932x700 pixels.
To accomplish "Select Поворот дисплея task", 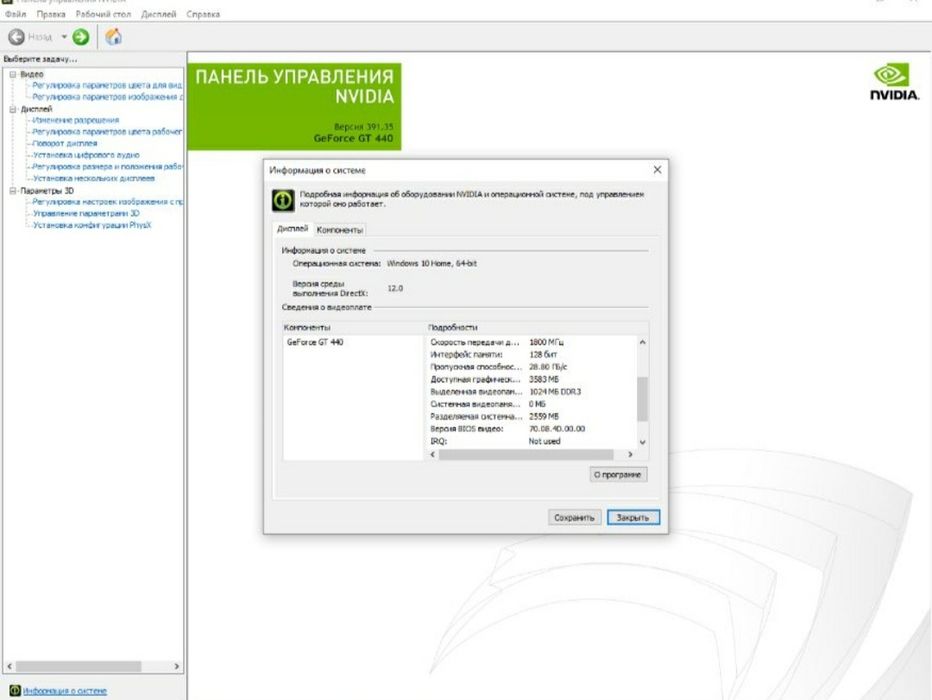I will 65,143.
